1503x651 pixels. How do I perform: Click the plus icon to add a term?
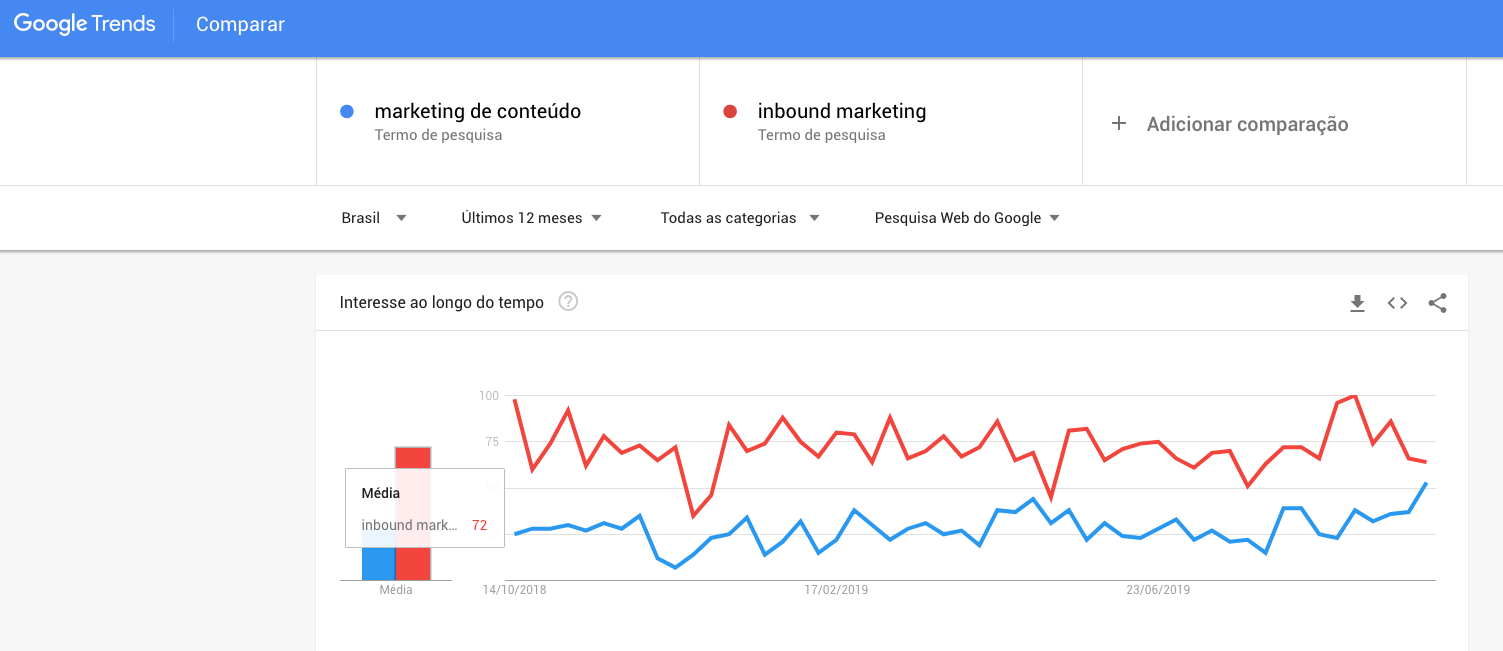(x=1118, y=123)
